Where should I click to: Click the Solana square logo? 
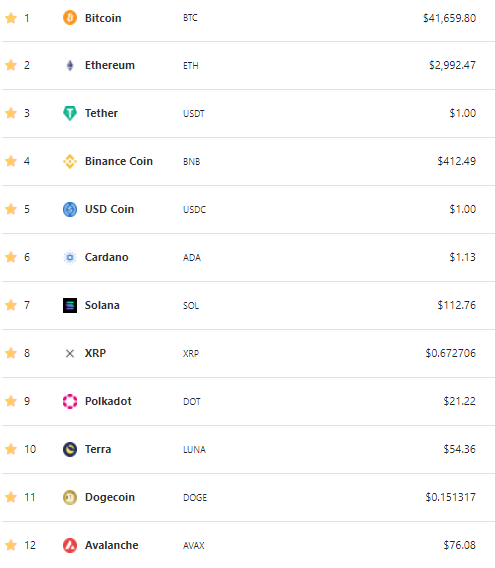tap(70, 305)
